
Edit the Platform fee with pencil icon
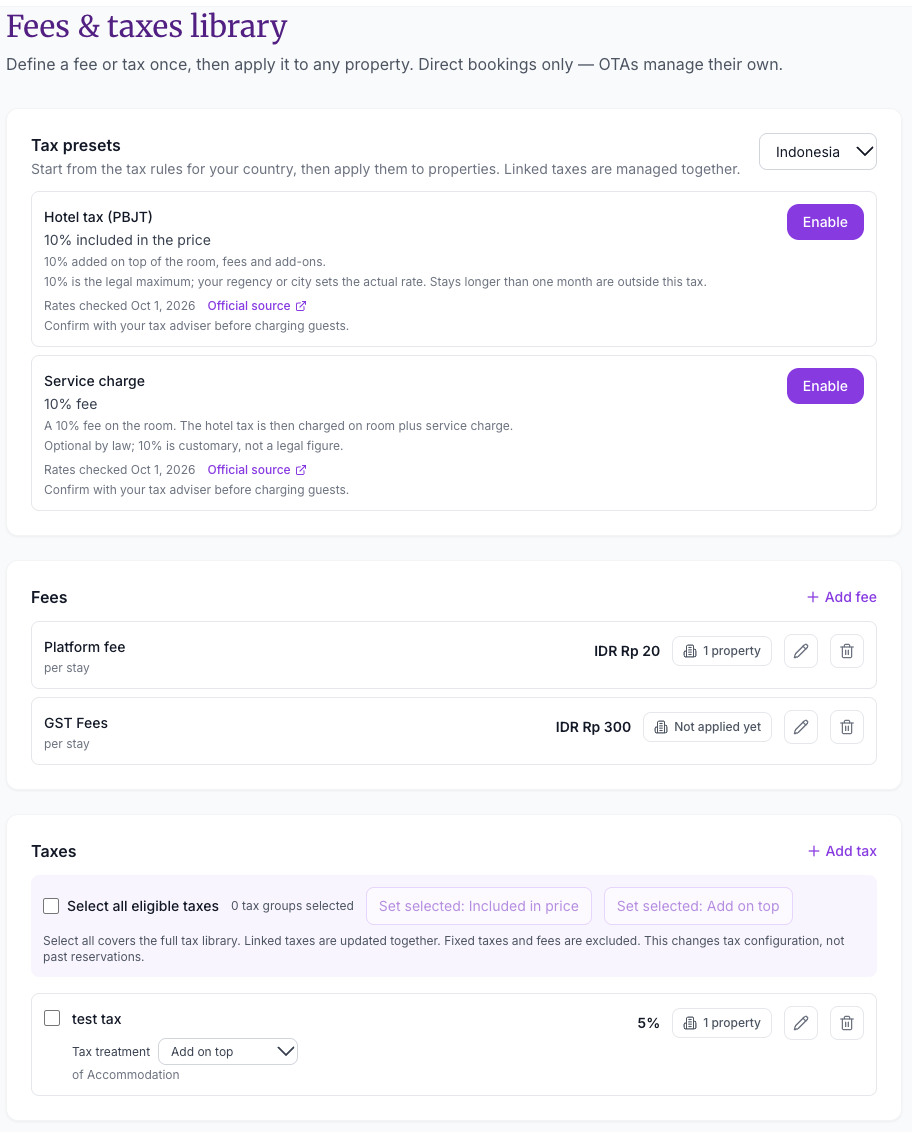[801, 651]
